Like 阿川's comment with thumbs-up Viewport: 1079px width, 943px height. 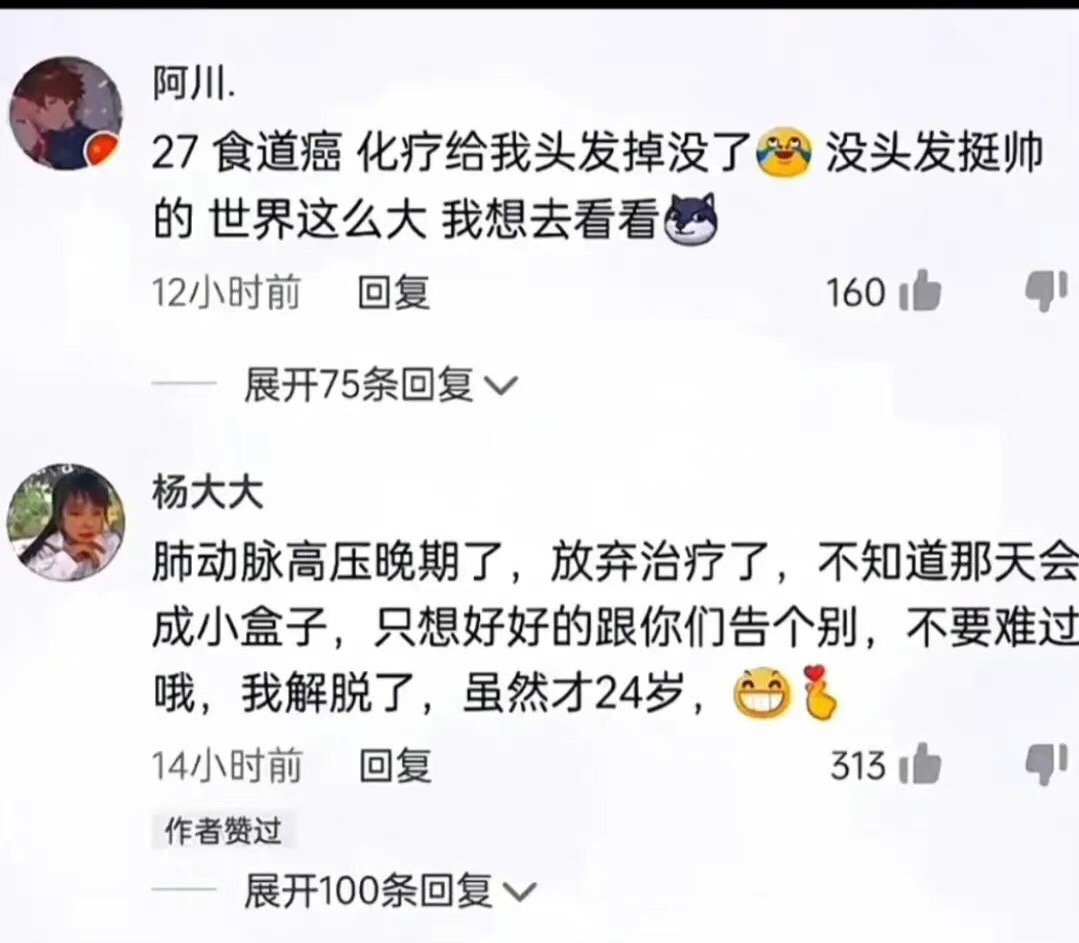tap(921, 290)
